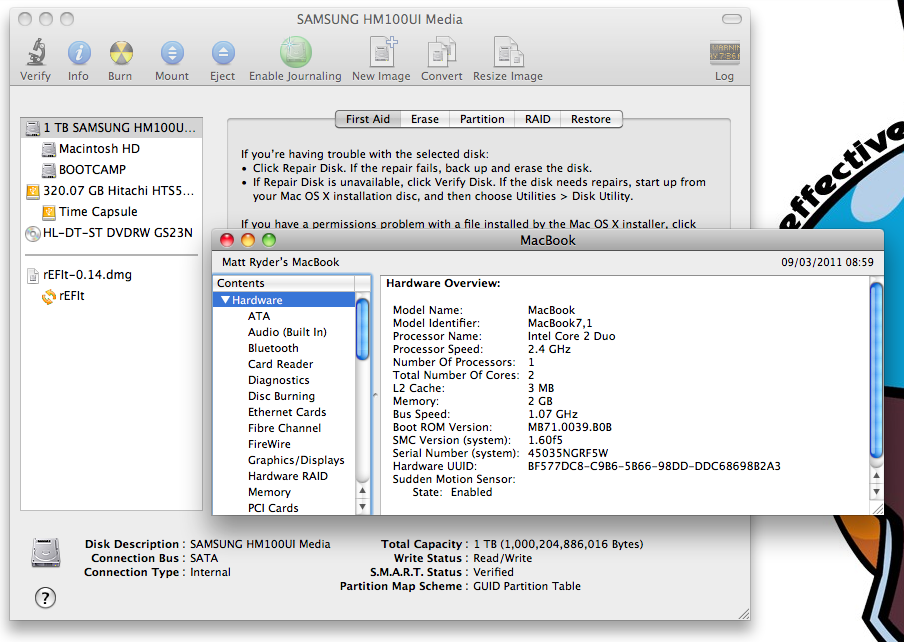This screenshot has height=642, width=904.
Task: Select Memory in the Contents list
Action: pos(284,493)
